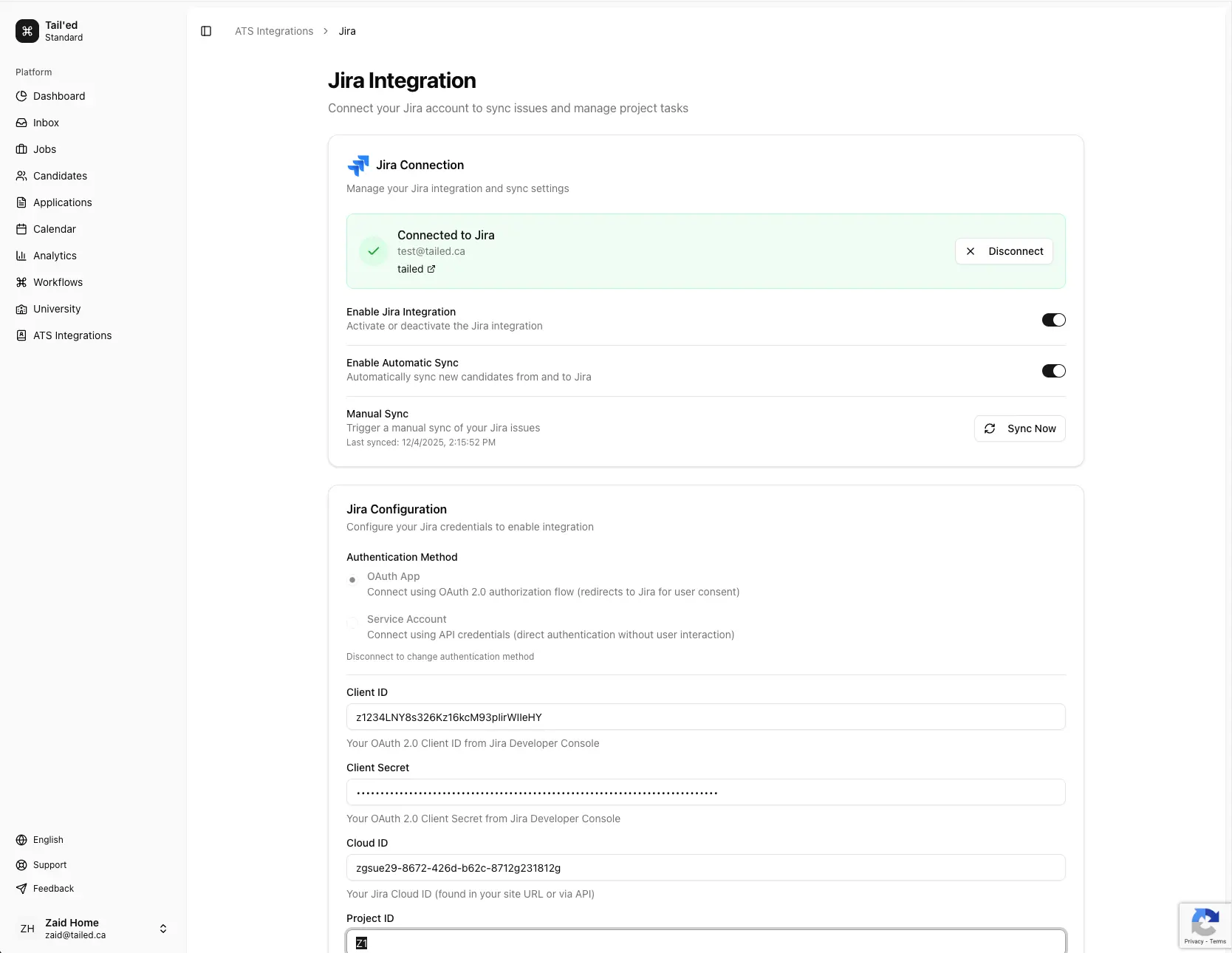Click the Jira logo icon
The height and width of the screenshot is (953, 1232).
tap(358, 165)
